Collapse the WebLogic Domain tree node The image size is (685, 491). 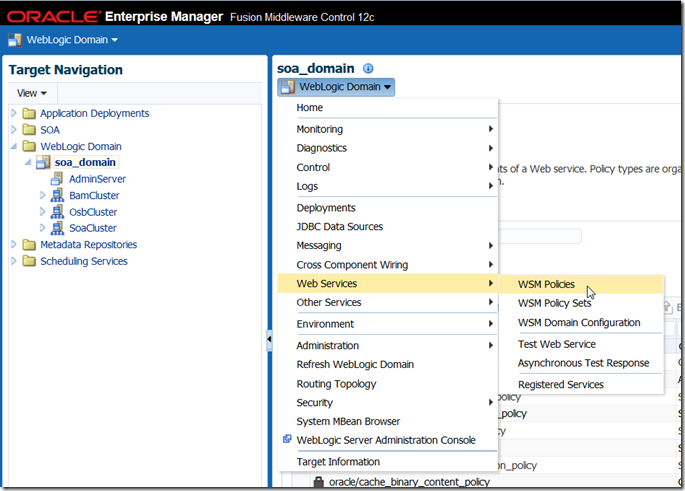[14, 146]
